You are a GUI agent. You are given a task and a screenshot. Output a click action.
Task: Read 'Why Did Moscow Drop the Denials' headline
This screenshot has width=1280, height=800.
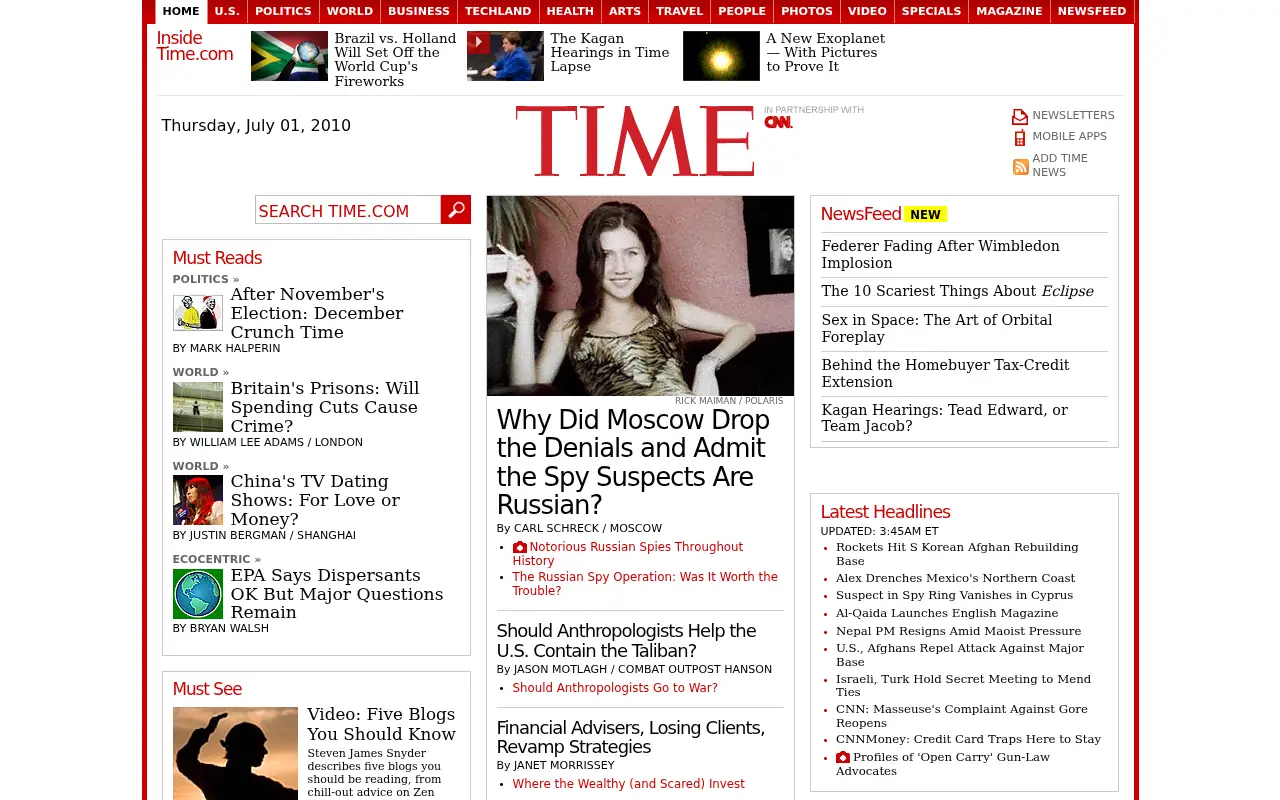[633, 462]
